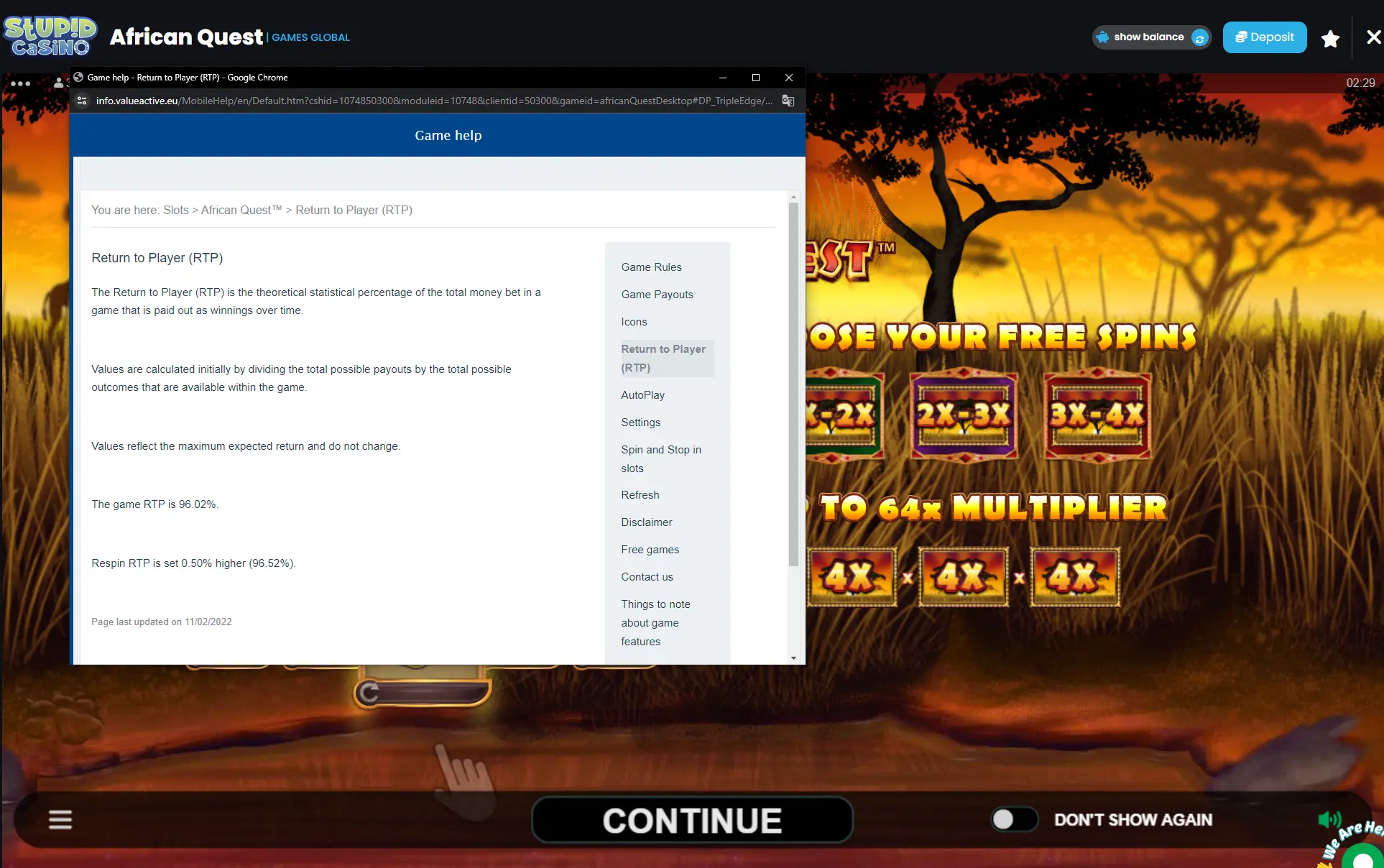Click the URL address bar in help window

point(434,101)
